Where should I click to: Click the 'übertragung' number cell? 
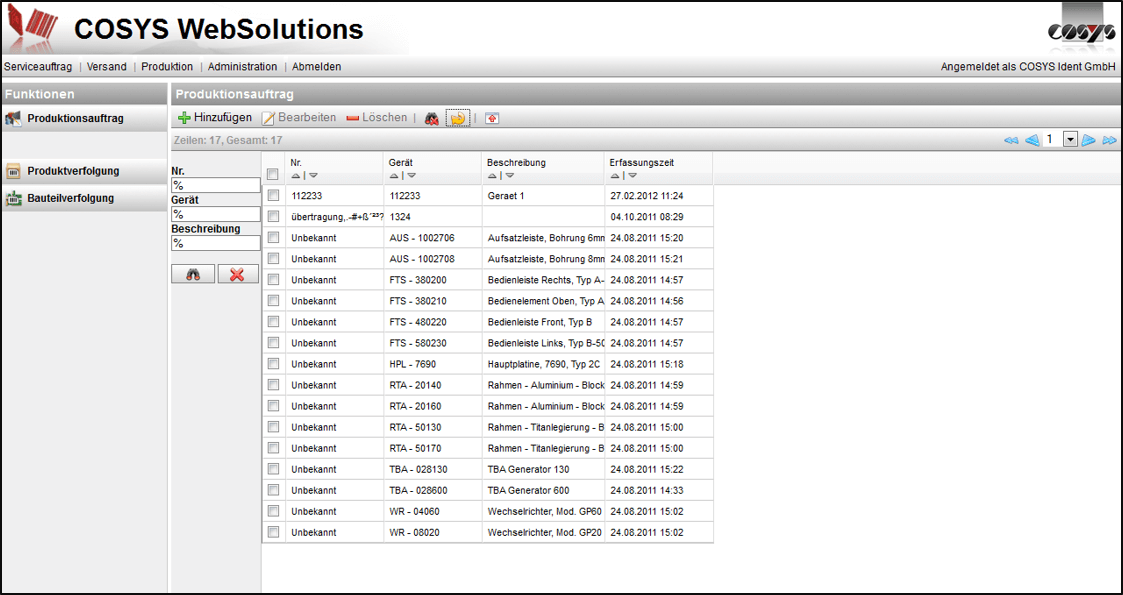point(334,216)
